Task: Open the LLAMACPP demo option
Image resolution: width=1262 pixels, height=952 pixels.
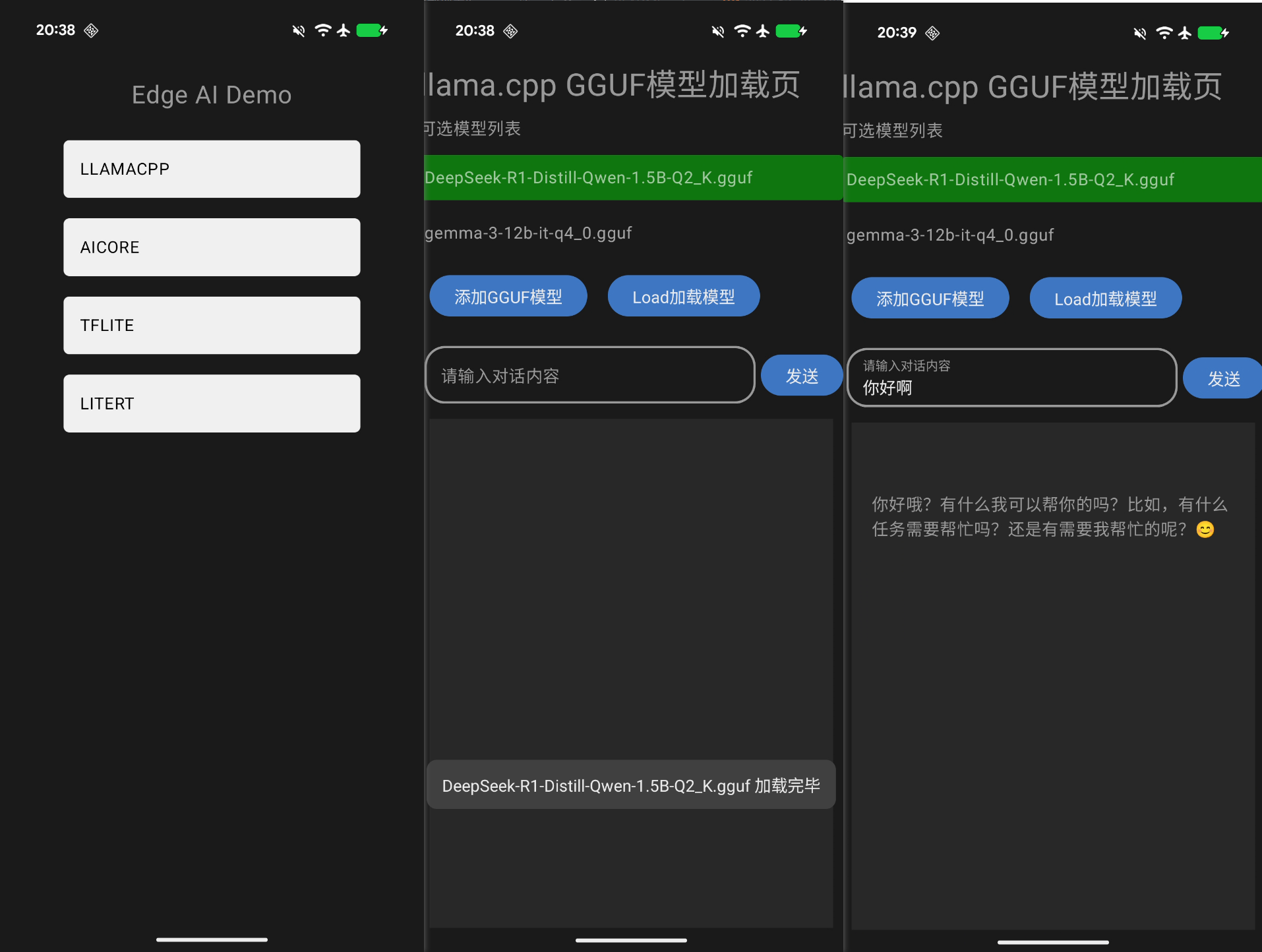Action: (x=212, y=169)
